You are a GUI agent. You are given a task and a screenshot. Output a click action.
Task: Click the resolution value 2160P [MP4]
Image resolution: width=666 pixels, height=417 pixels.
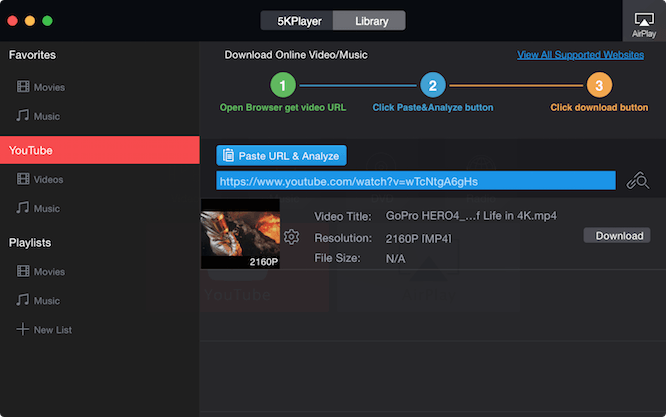pos(418,239)
